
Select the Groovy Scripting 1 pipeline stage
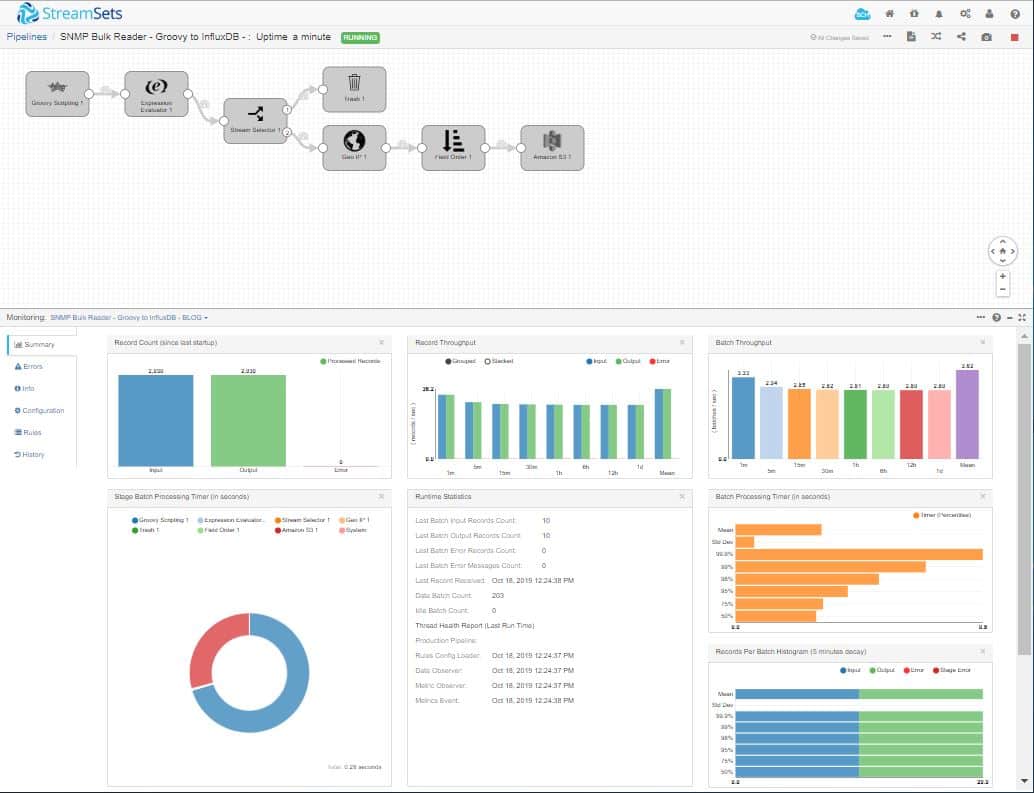pyautogui.click(x=57, y=90)
